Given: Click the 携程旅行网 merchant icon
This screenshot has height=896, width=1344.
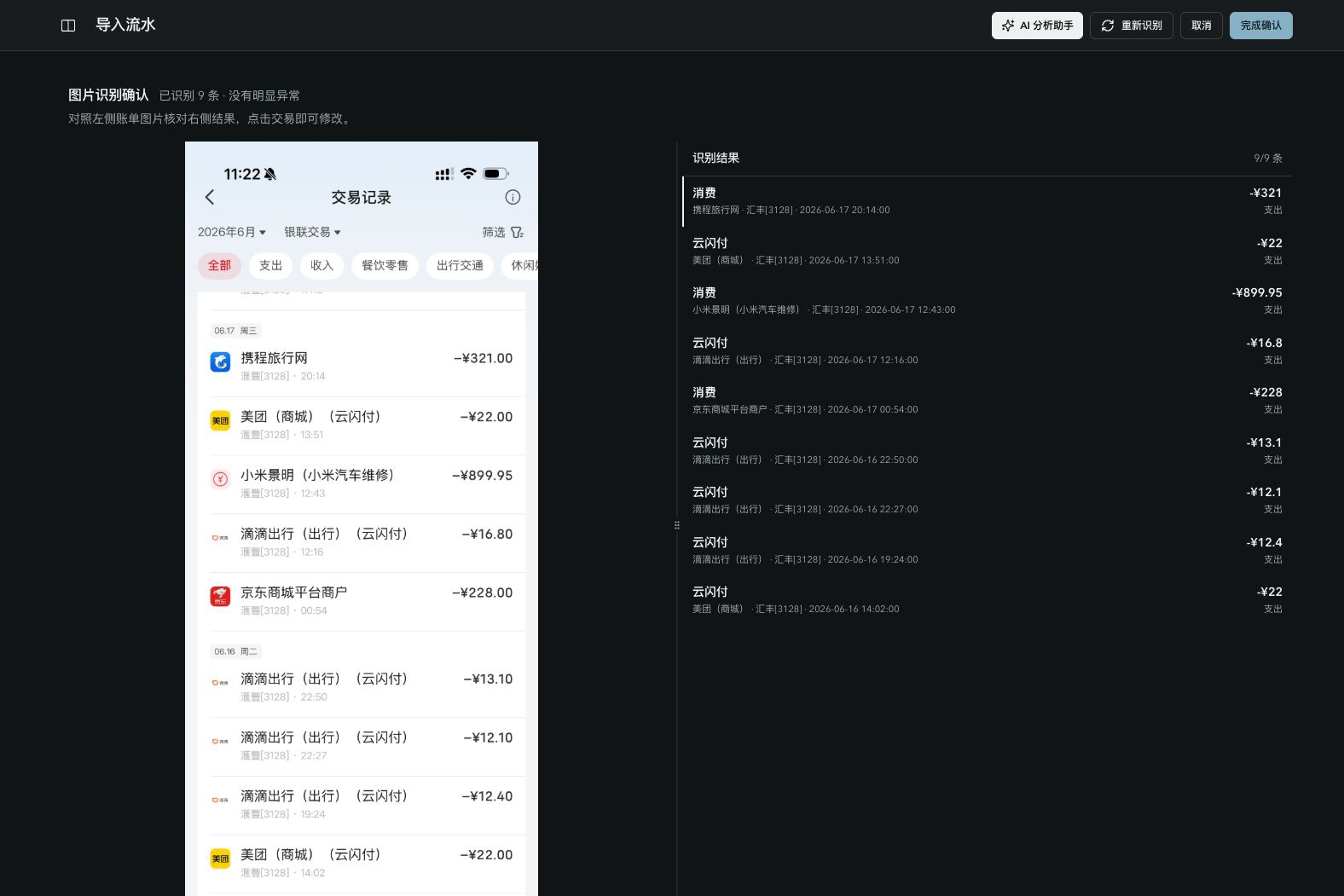Looking at the screenshot, I should [220, 362].
